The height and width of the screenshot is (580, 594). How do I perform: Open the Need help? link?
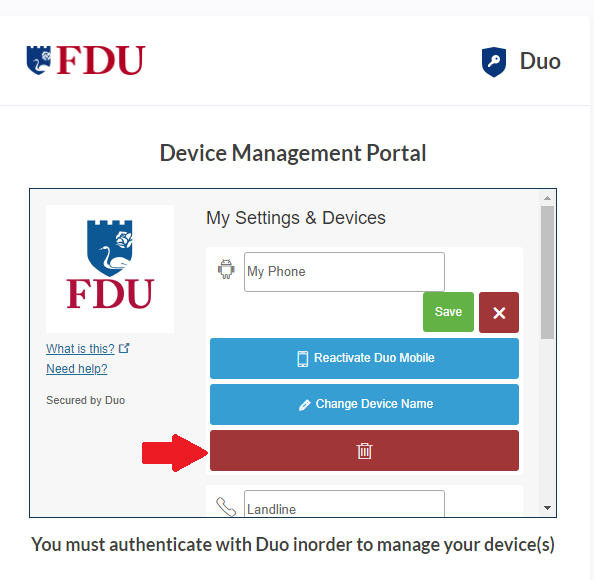[77, 369]
